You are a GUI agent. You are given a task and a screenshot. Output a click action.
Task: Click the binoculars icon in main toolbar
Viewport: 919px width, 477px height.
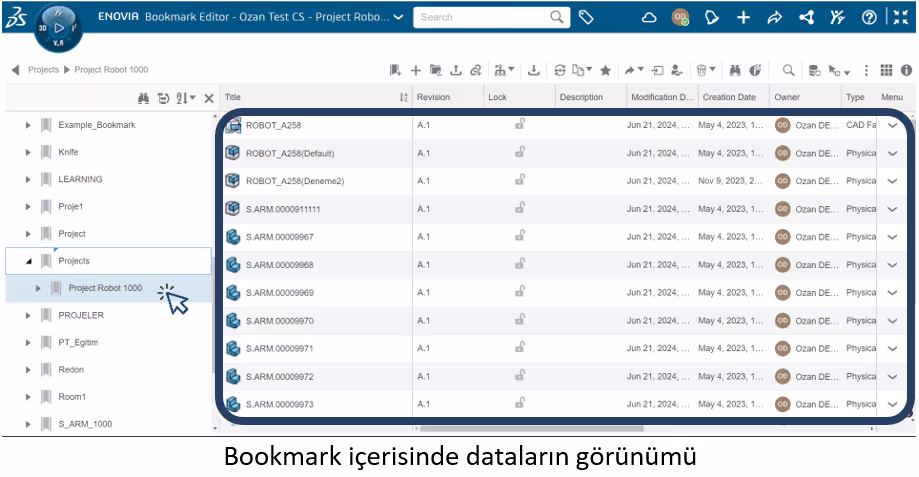[735, 70]
